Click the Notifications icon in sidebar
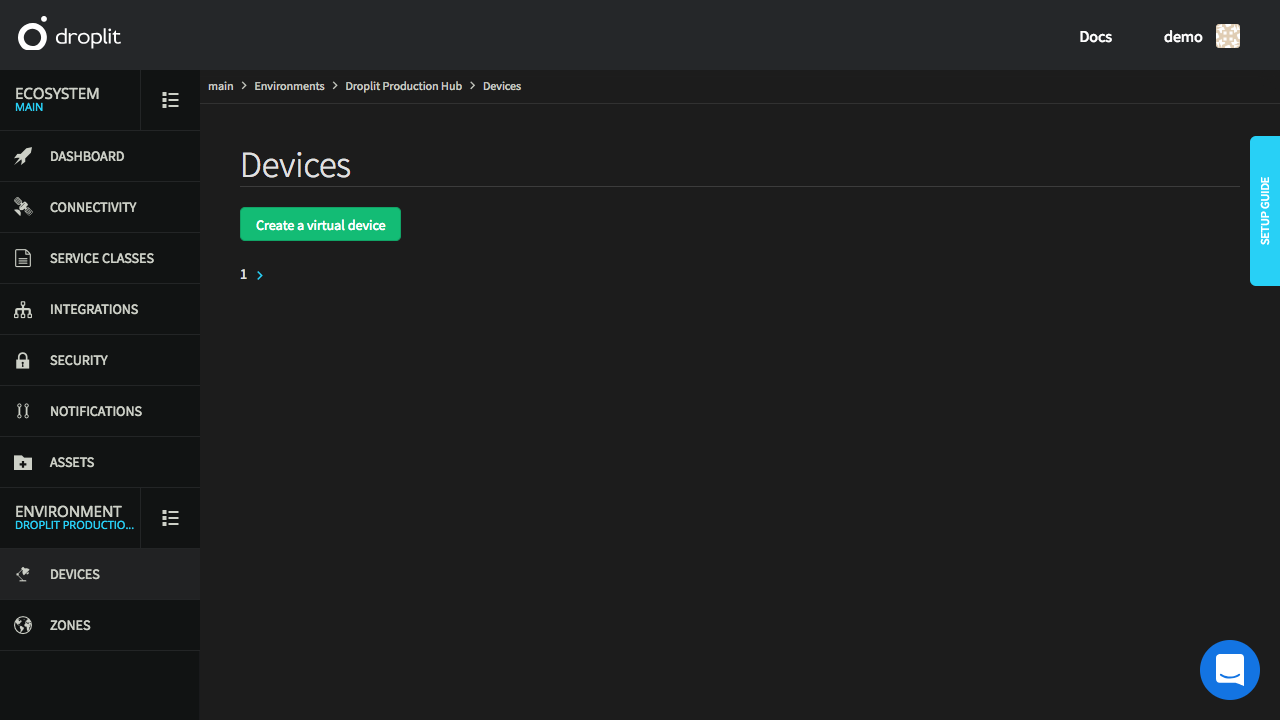Screen dimensions: 1280x720 click(23, 411)
